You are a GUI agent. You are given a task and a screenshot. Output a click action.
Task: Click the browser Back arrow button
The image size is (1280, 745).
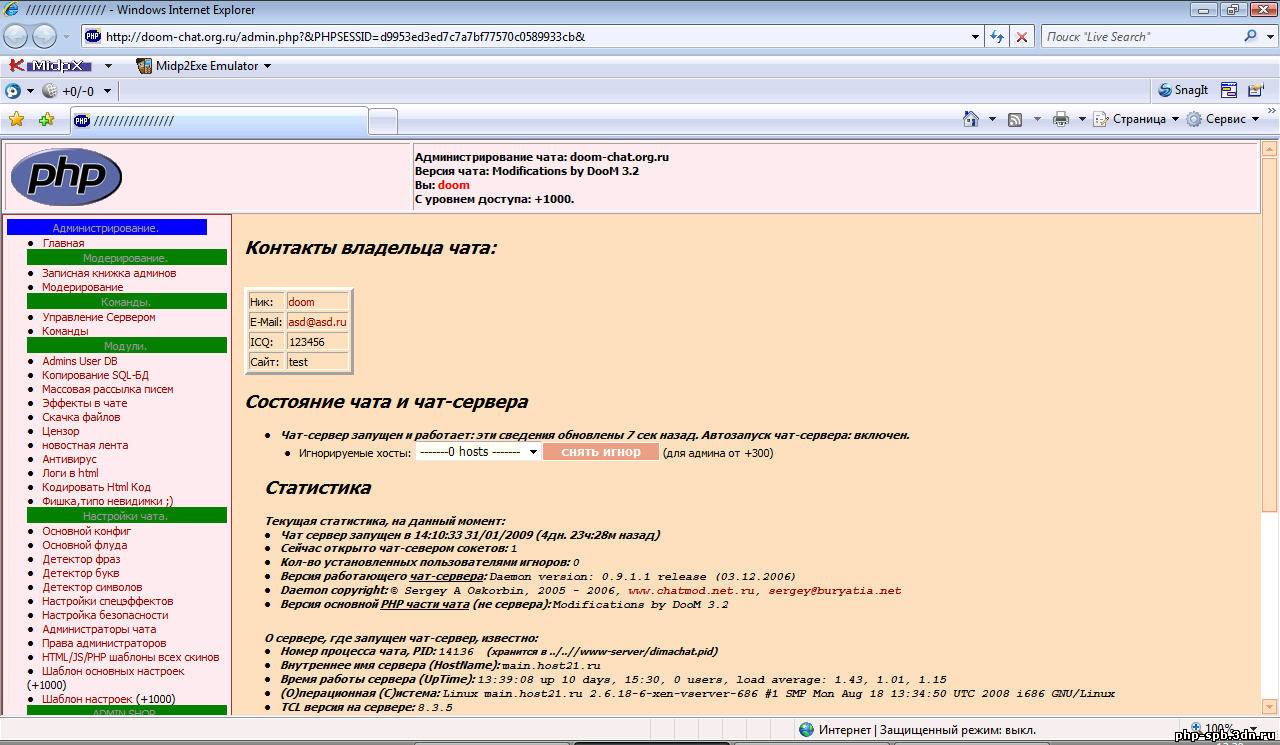16,37
